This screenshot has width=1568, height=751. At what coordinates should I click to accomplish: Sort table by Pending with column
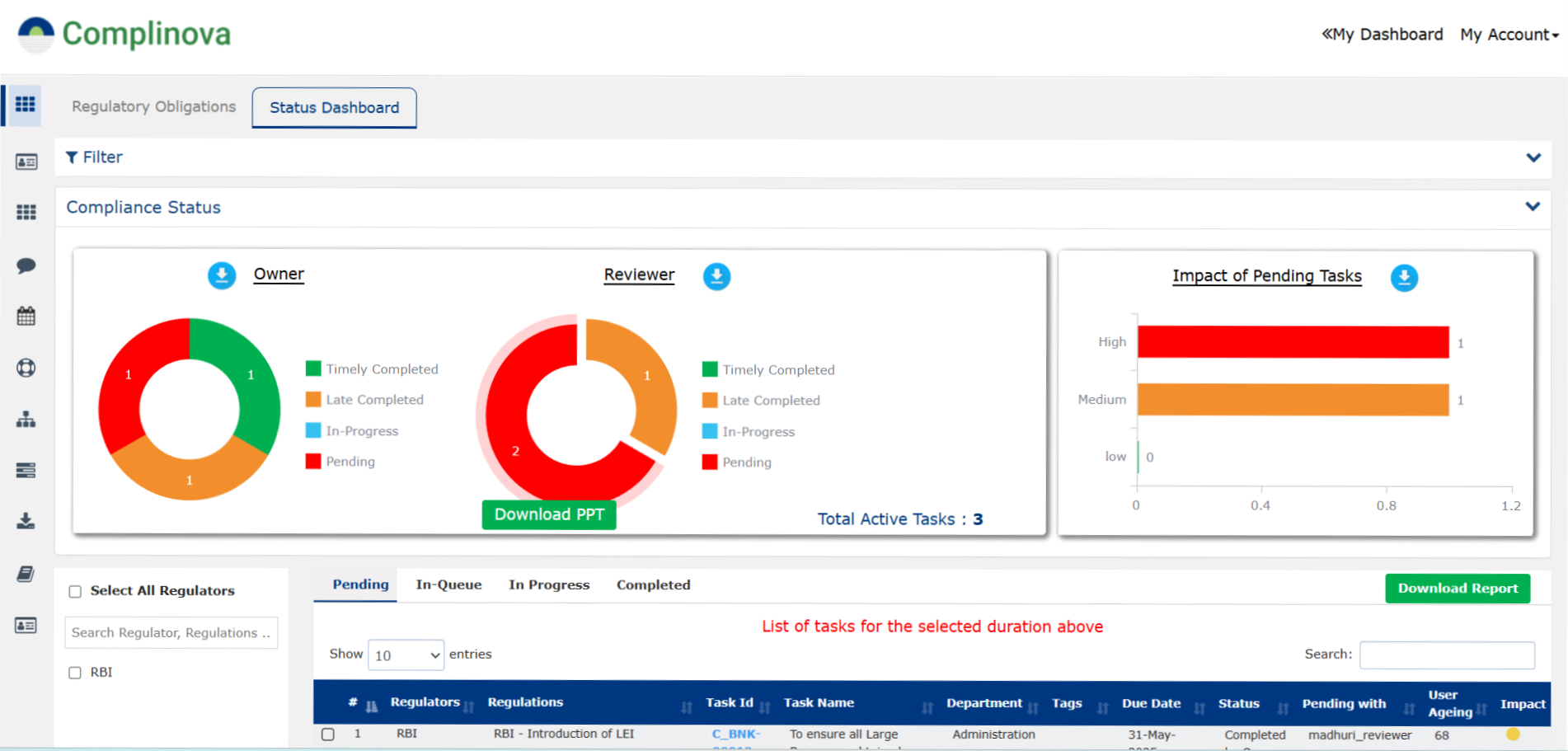coord(1409,708)
